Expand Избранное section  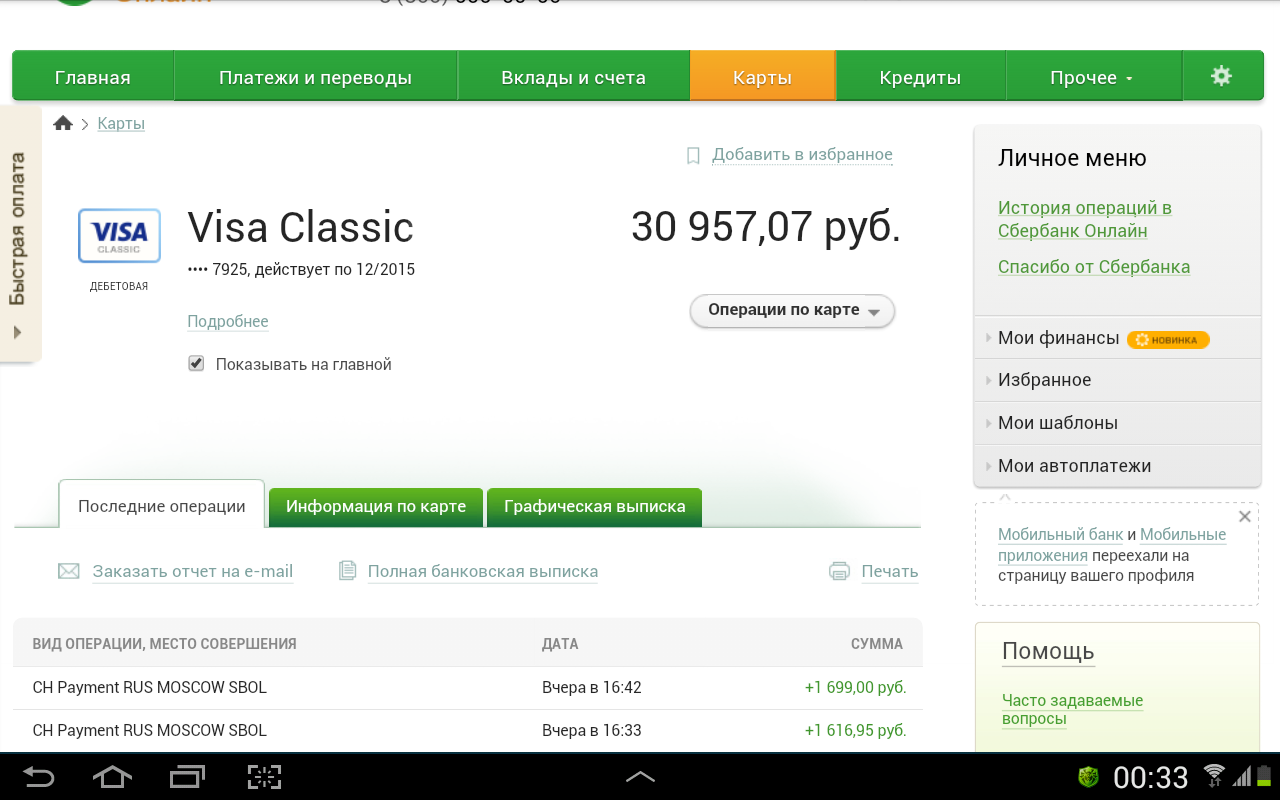pyautogui.click(x=1117, y=380)
